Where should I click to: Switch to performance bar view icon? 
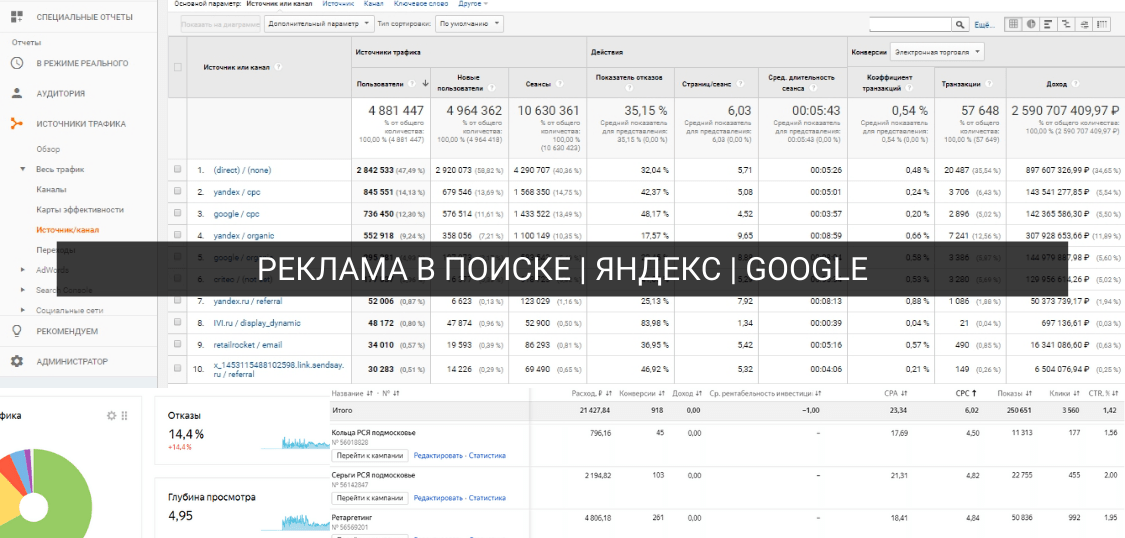(x=1049, y=24)
